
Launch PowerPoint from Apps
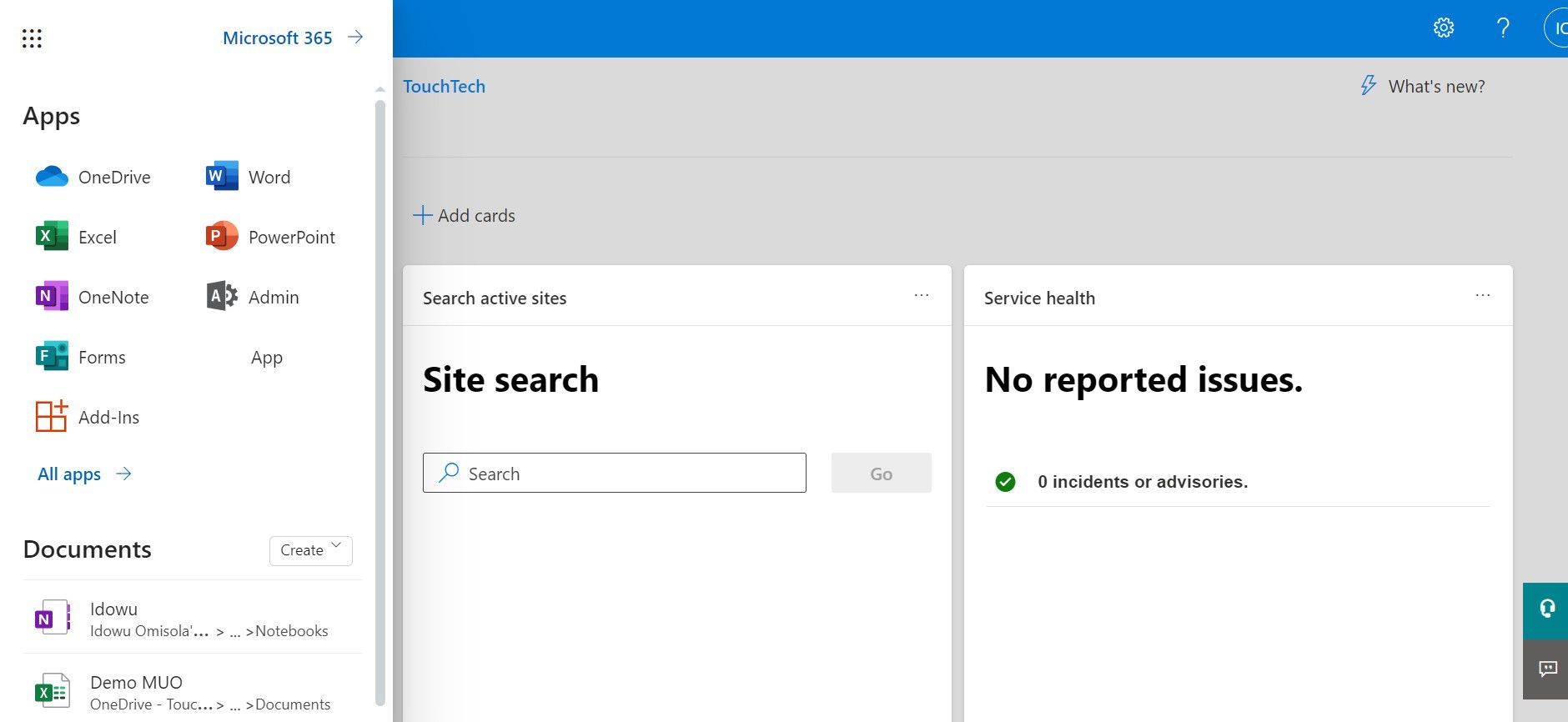(x=270, y=238)
